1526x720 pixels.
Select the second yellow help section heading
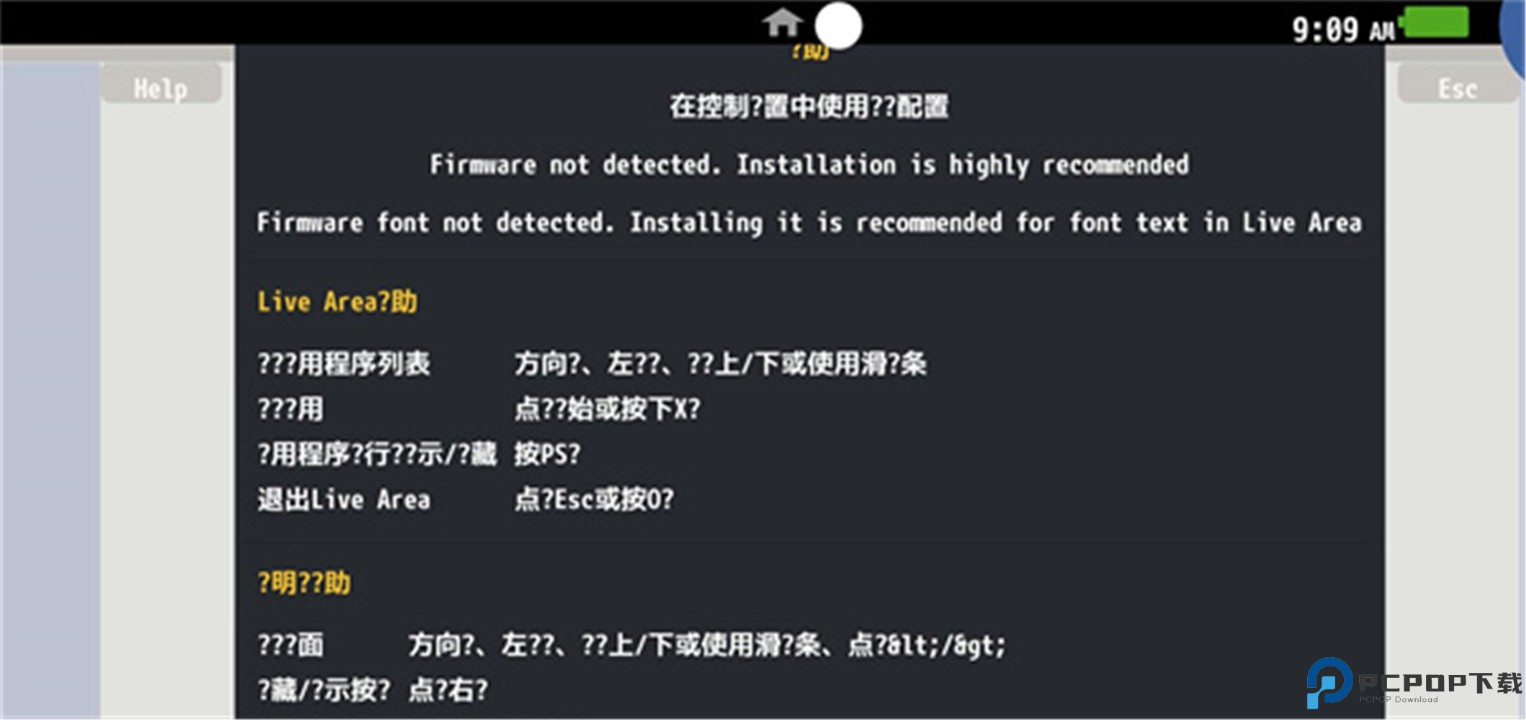[304, 583]
